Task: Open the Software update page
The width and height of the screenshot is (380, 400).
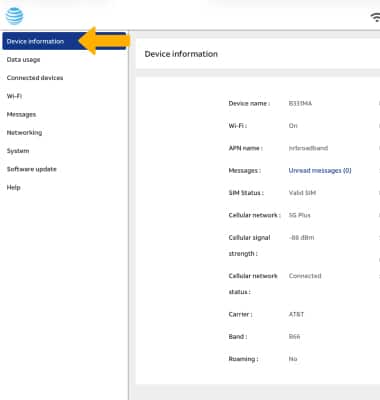Action: coord(32,169)
